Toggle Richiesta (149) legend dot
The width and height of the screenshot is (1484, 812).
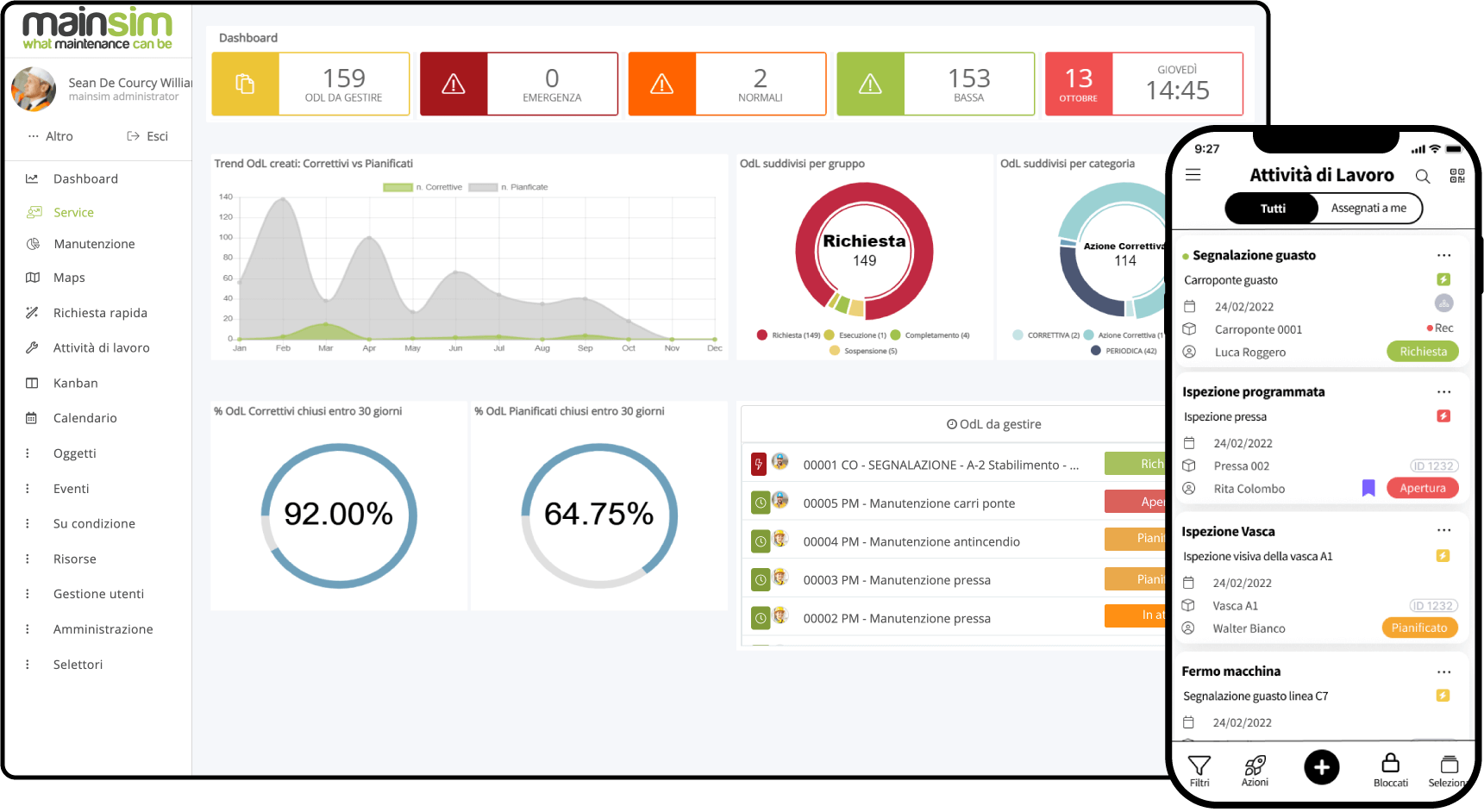[762, 335]
